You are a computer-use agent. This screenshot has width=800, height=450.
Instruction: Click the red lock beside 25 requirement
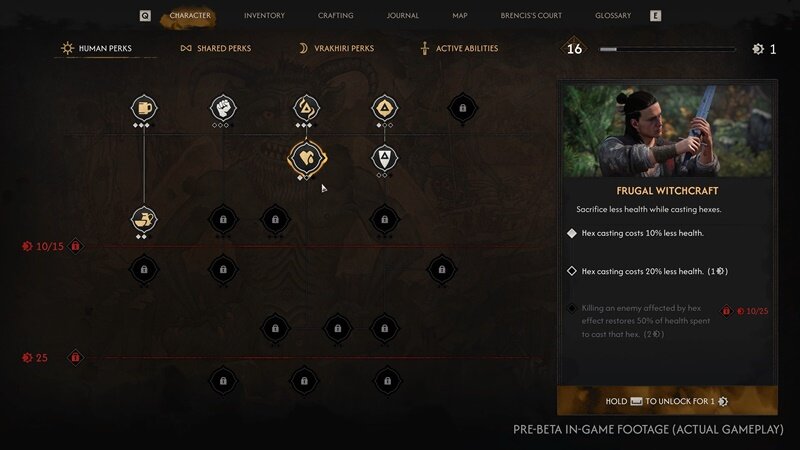75,357
